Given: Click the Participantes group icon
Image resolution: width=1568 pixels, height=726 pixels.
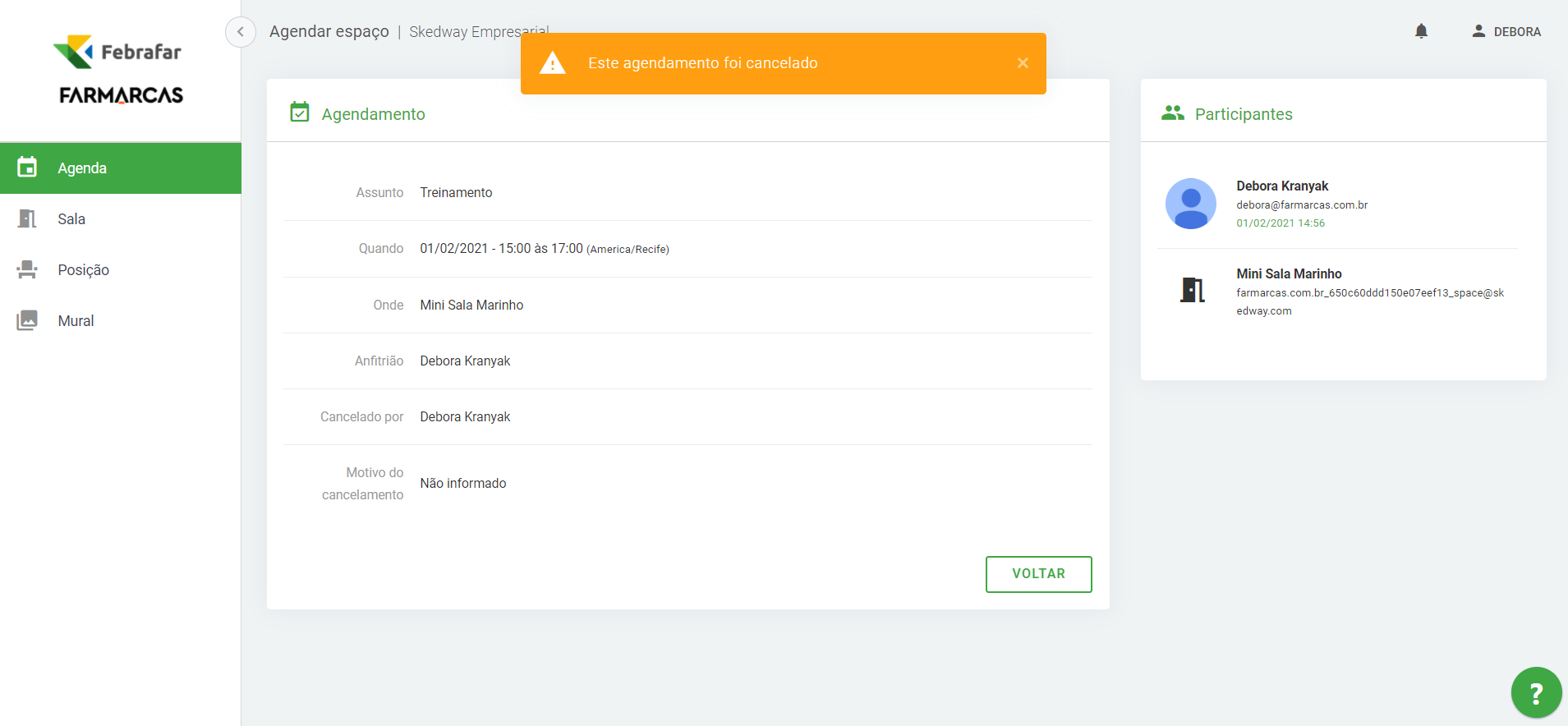Looking at the screenshot, I should pyautogui.click(x=1172, y=113).
